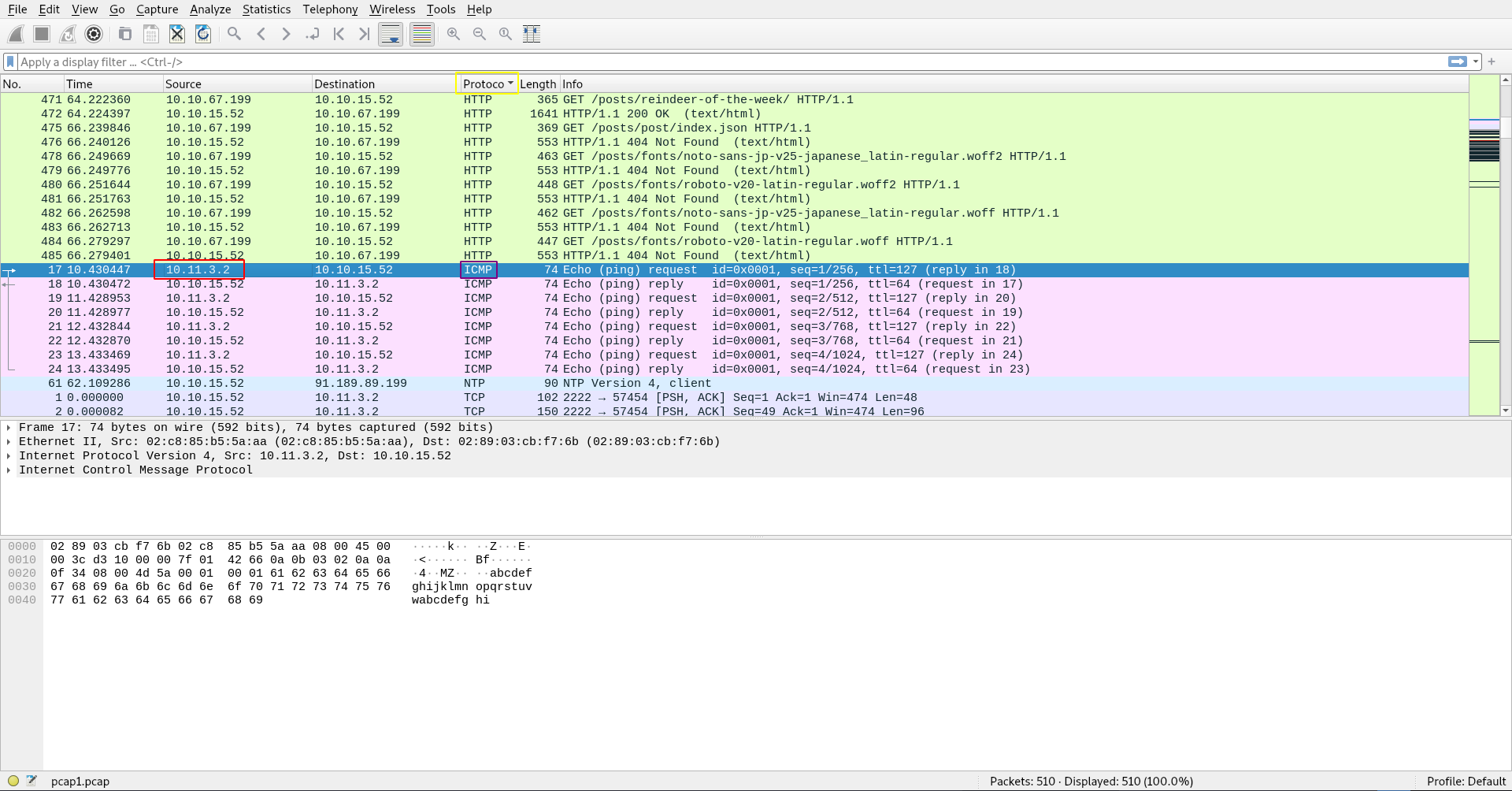Screen dimensions: 1512x791
Task: Open the Statistics menu
Action: click(x=266, y=9)
